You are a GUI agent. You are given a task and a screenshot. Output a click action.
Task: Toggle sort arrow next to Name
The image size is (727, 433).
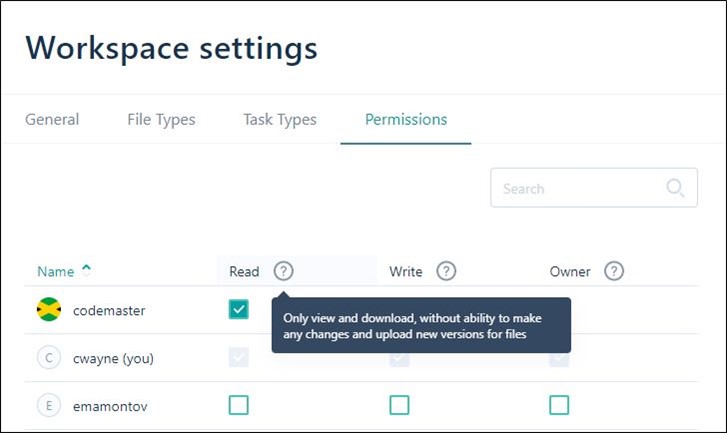[86, 269]
